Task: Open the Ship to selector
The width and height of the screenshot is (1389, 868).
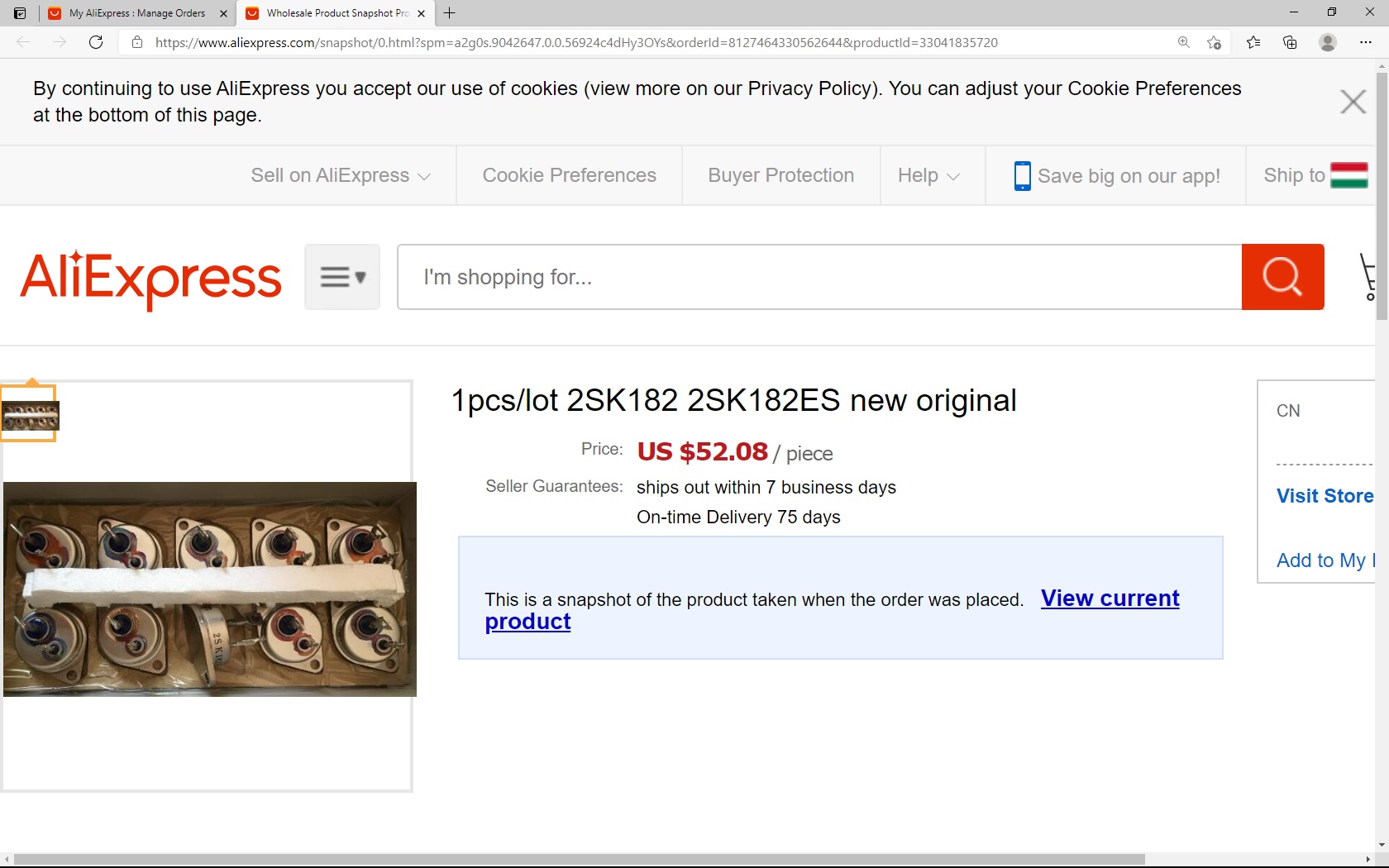Action: [x=1315, y=175]
